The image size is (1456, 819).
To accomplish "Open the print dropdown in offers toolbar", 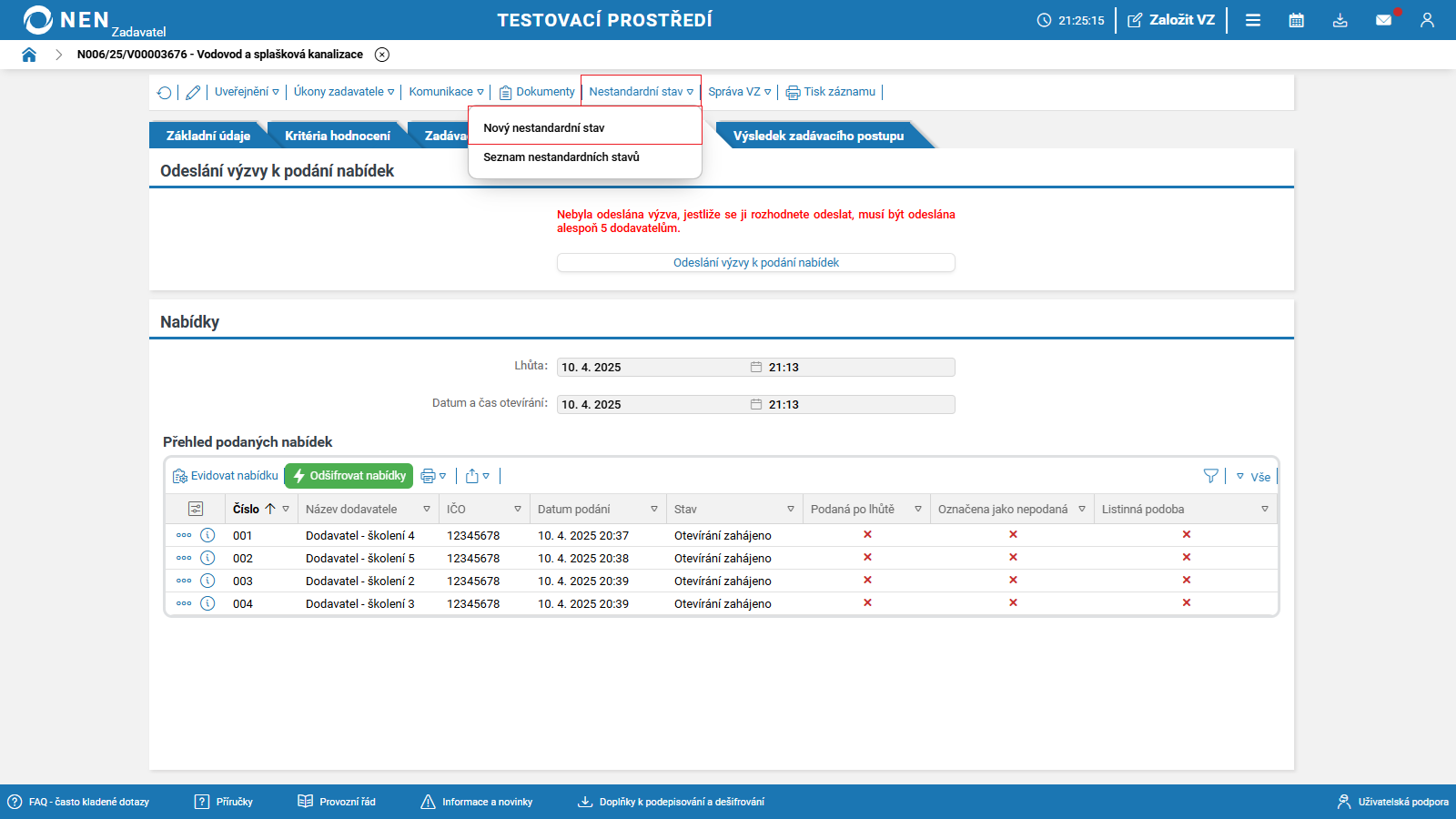I will click(x=433, y=476).
